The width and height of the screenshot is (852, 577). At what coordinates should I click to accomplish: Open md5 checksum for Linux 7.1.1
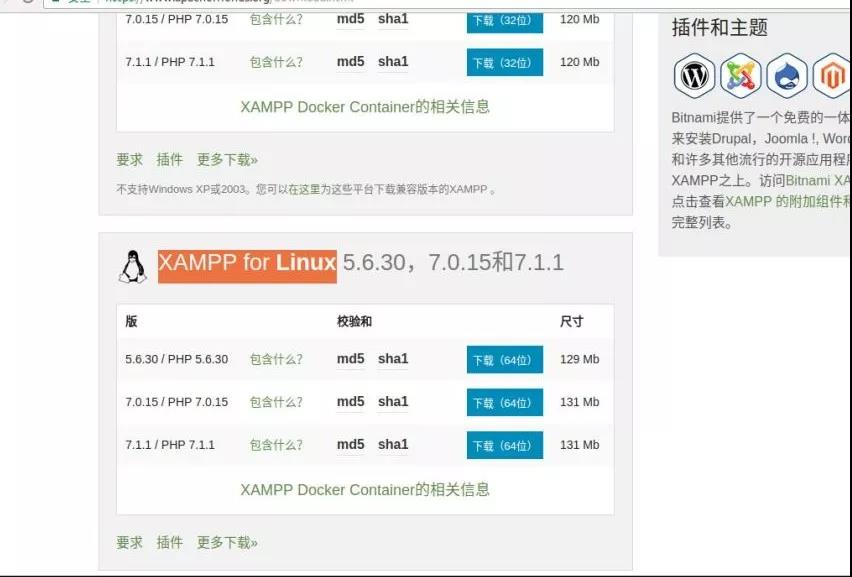350,444
